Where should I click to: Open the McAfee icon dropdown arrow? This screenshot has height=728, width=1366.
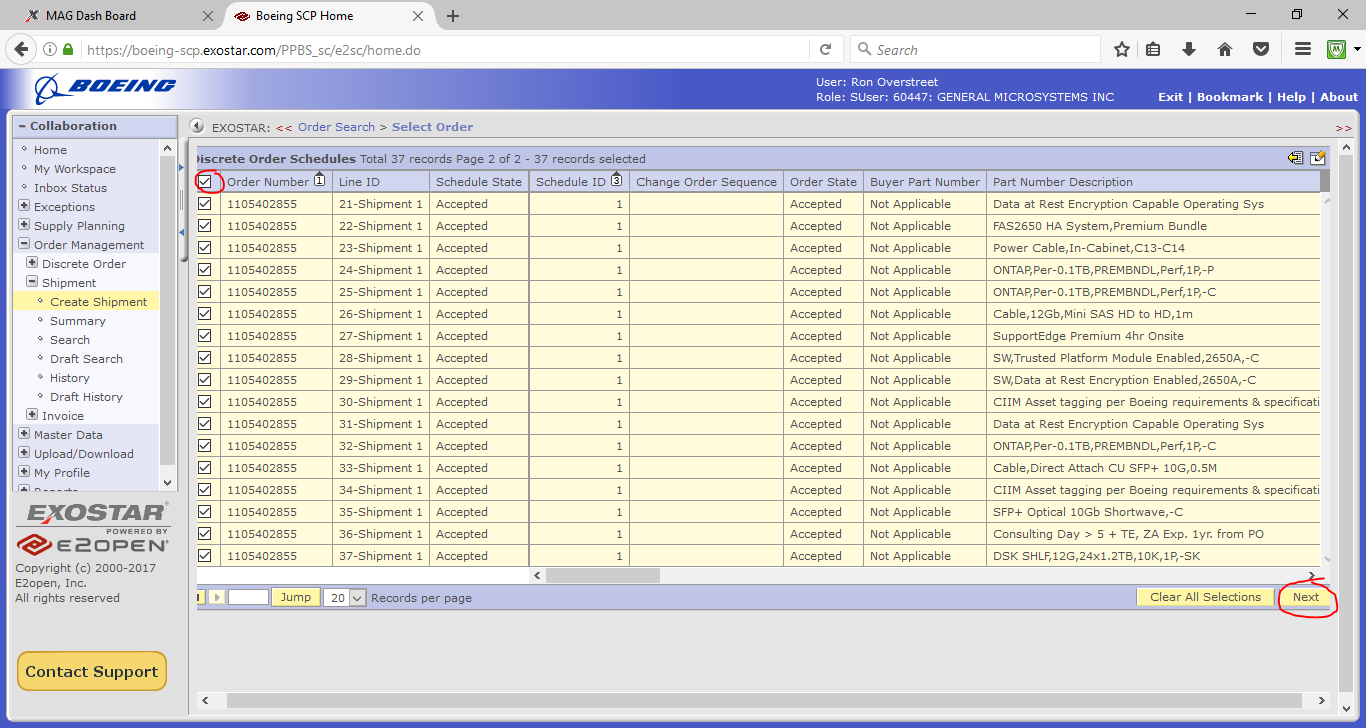click(x=1357, y=49)
